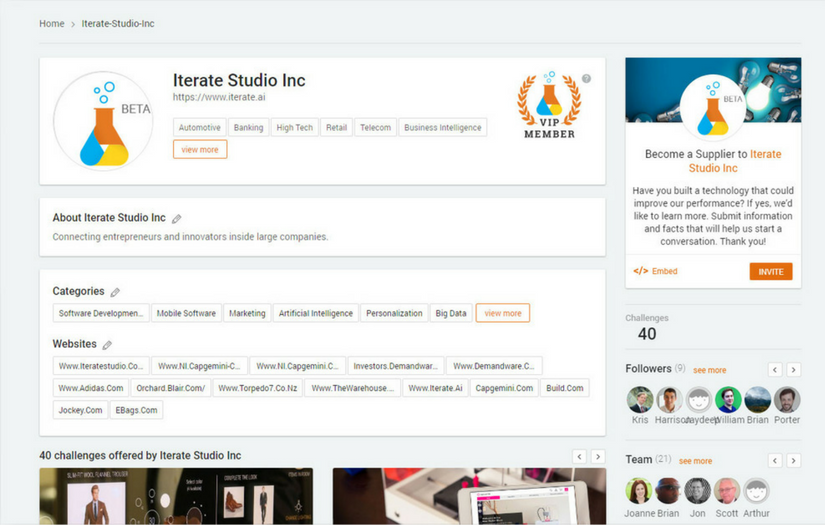
Task: Select the Business Intelligence tag
Action: click(442, 127)
